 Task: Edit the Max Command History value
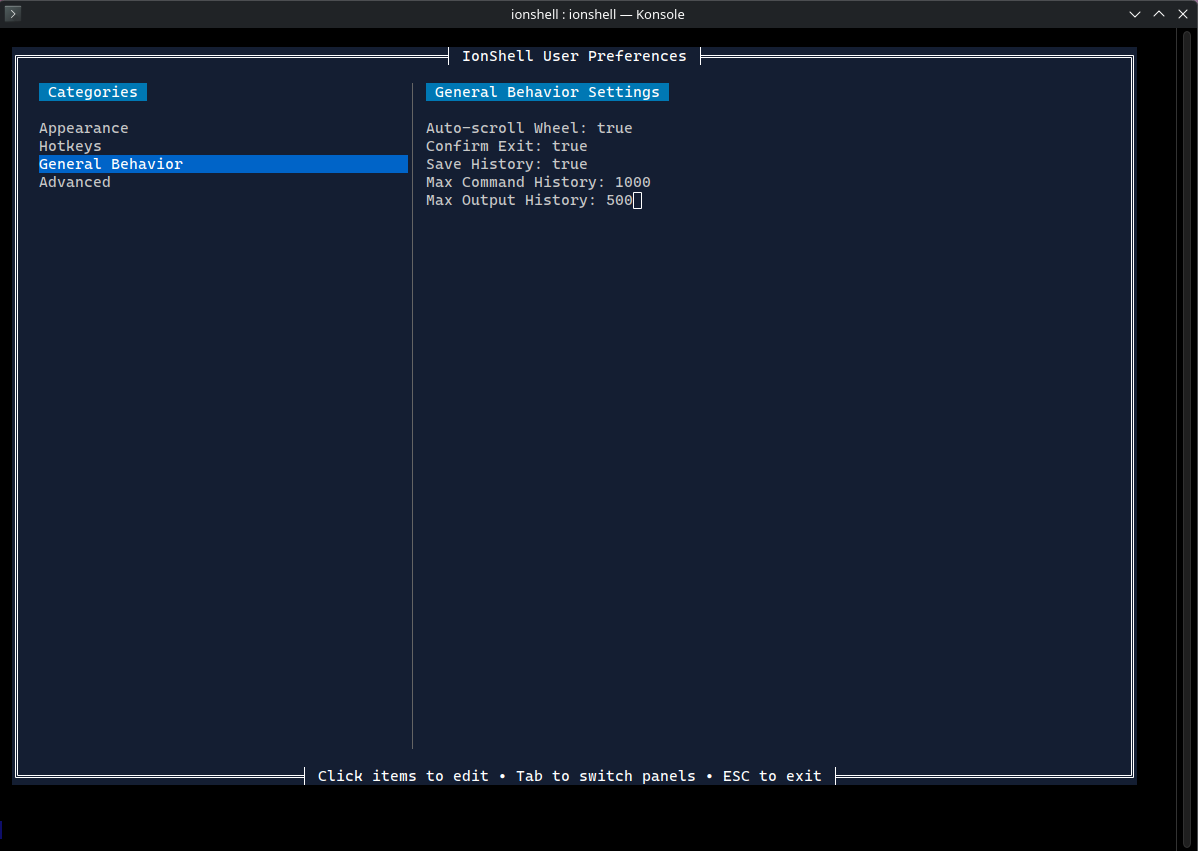point(538,182)
